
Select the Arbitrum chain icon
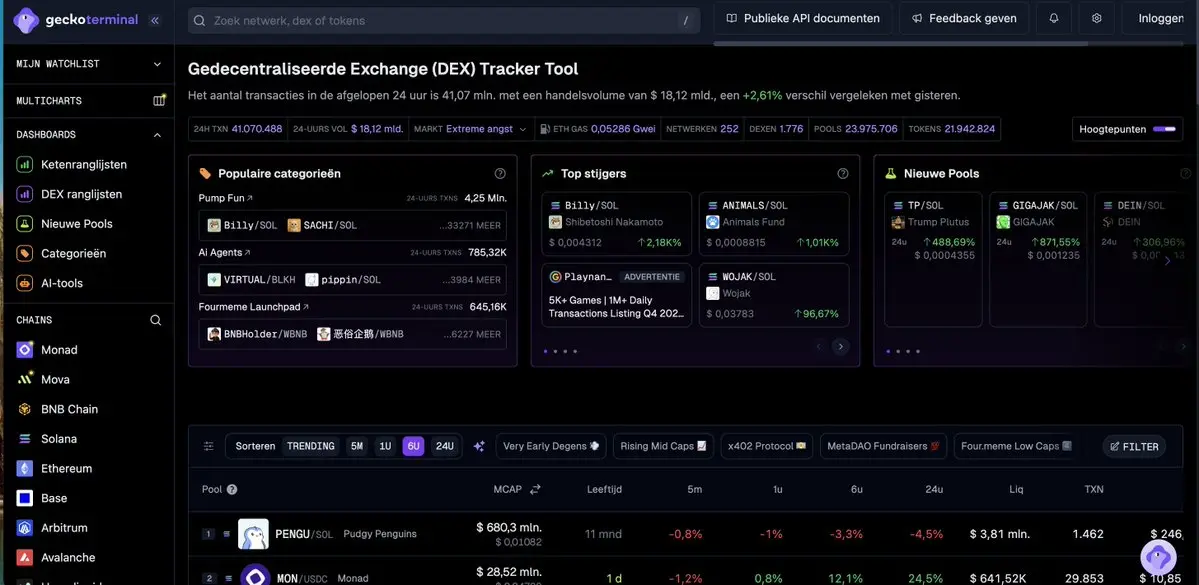[x=25, y=528]
